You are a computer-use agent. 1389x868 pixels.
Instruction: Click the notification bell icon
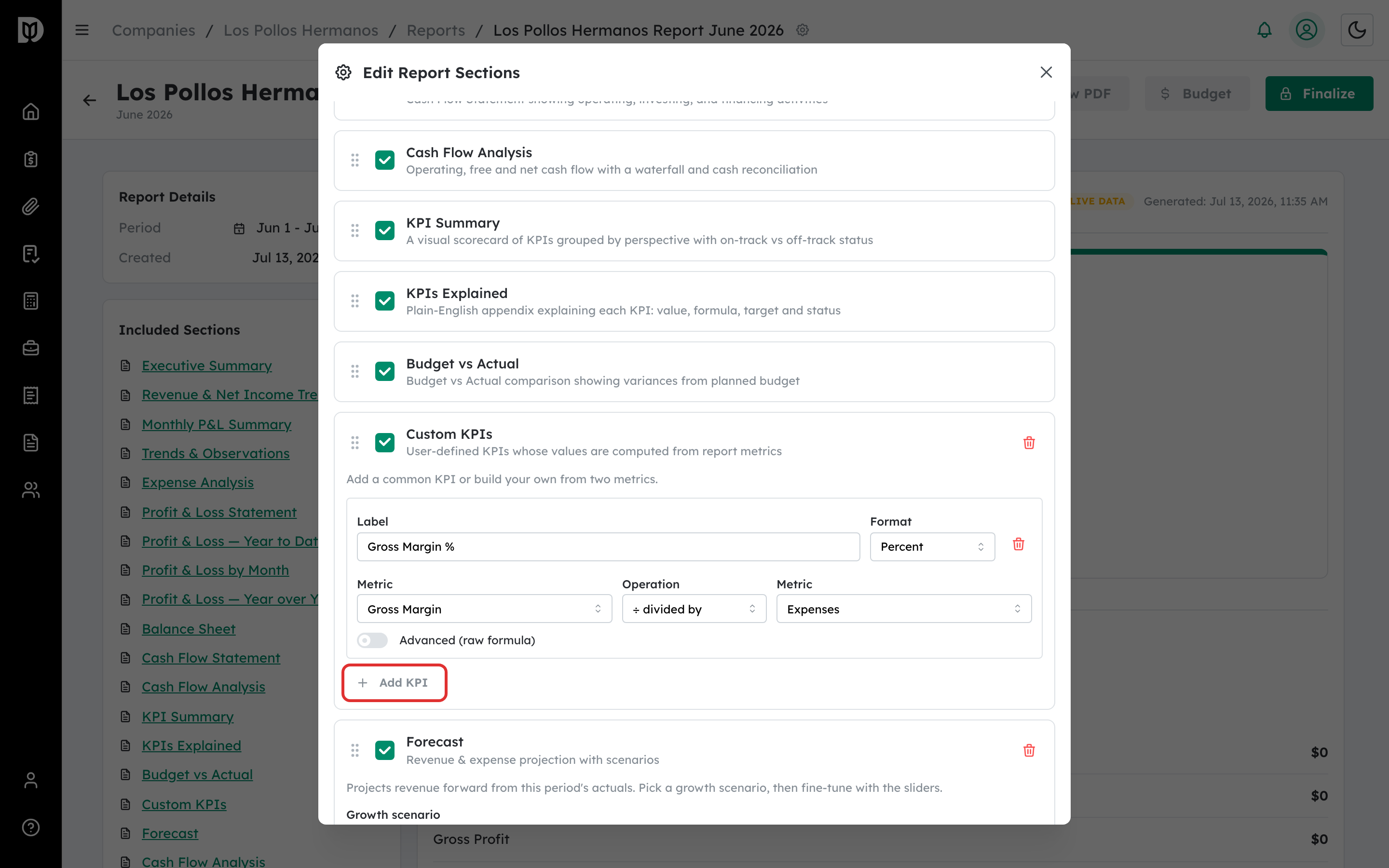click(1265, 30)
